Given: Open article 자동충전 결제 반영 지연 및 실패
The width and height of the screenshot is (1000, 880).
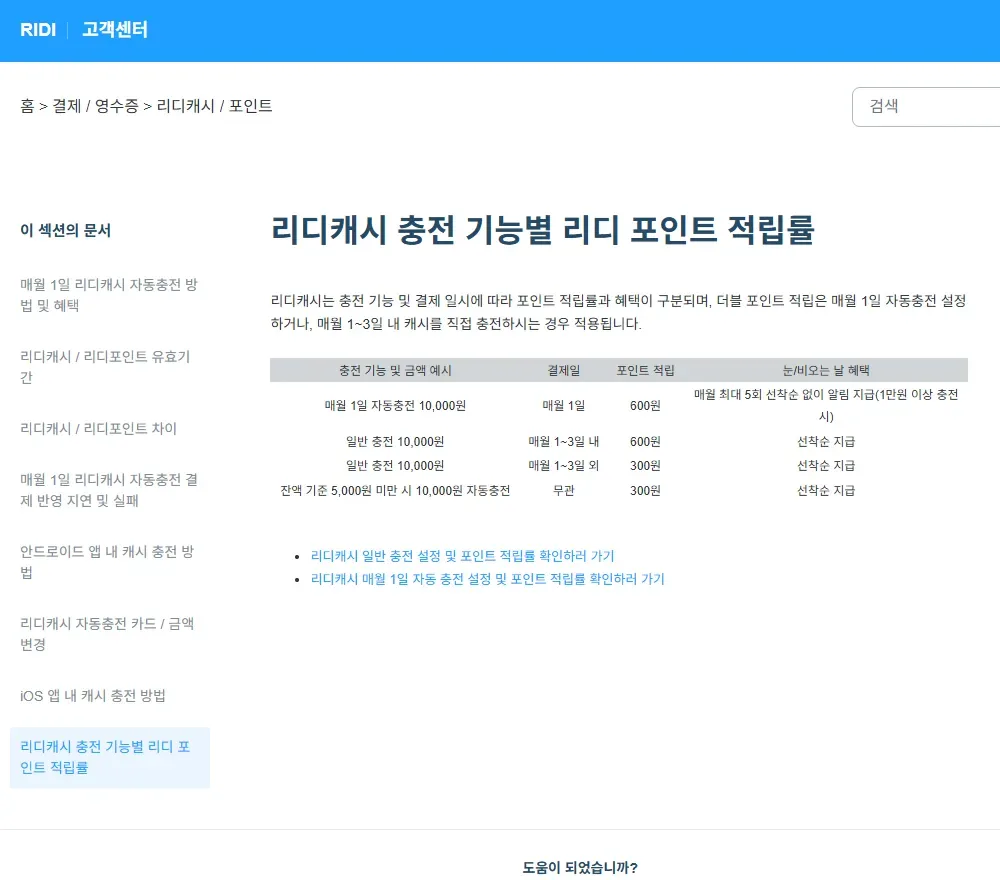Looking at the screenshot, I should coord(109,490).
